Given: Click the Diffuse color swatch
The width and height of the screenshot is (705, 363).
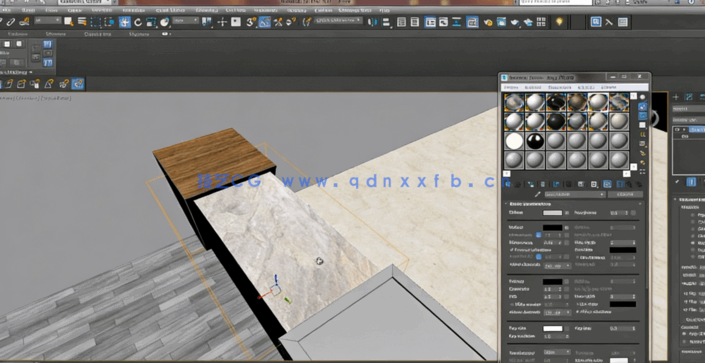Looking at the screenshot, I should (553, 213).
